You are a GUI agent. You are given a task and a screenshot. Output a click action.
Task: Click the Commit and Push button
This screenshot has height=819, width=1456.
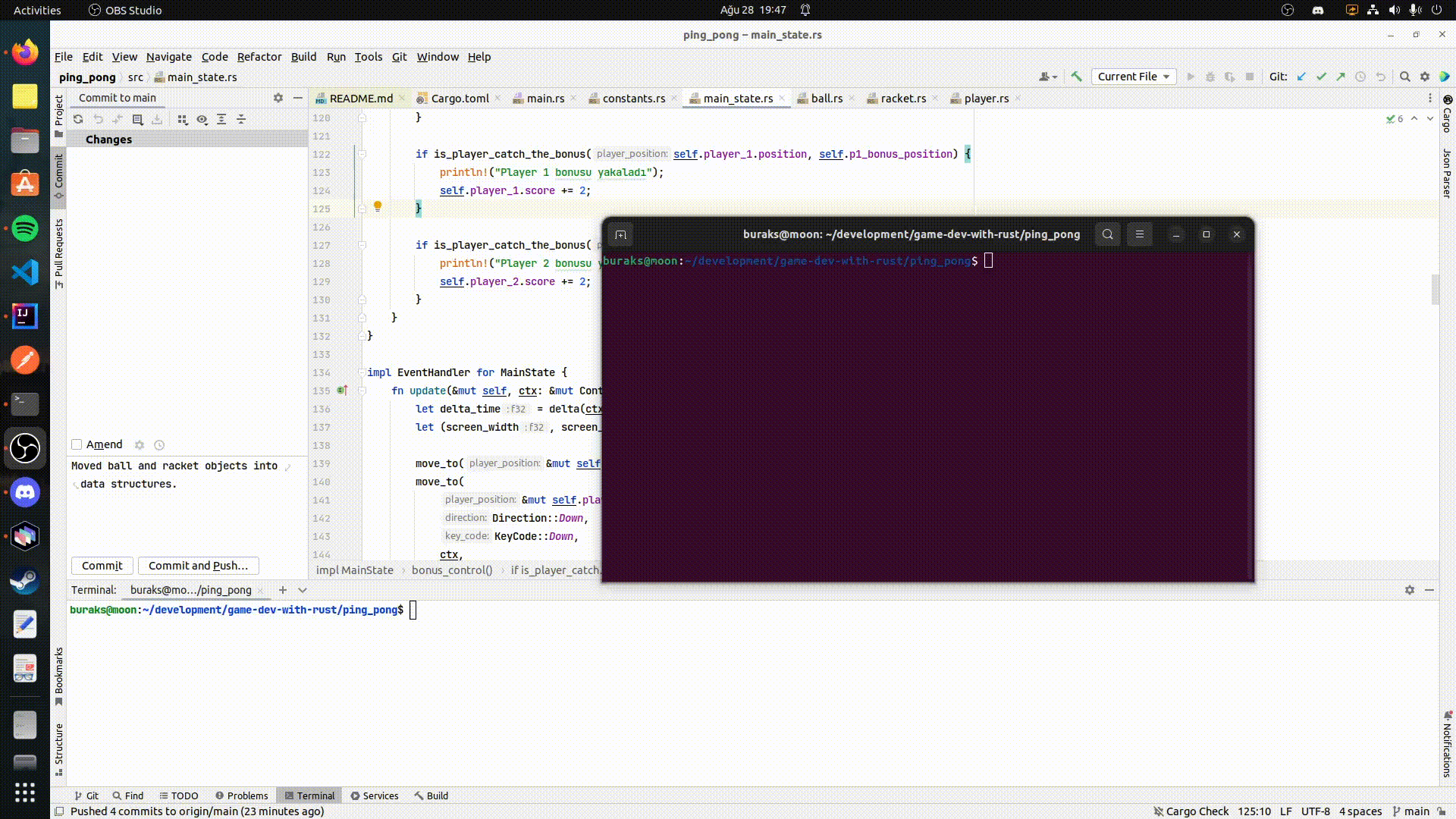198,566
